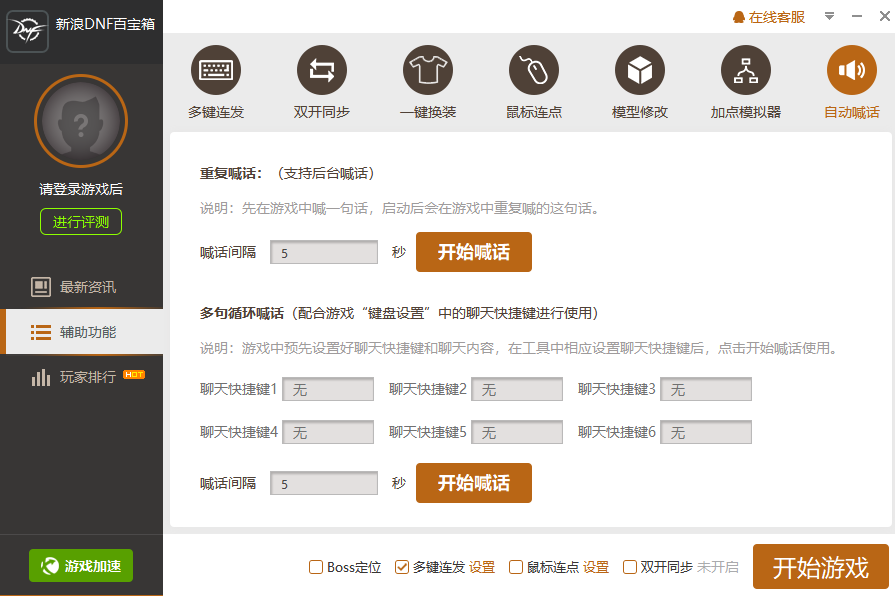Edit the repeat shout 喊话间隔 interval field
Image resolution: width=895 pixels, height=596 pixels.
(323, 252)
